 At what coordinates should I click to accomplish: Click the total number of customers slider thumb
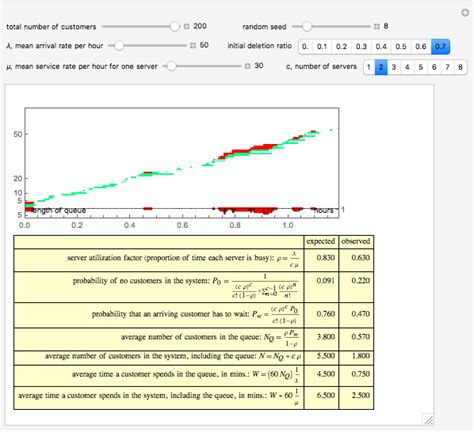pos(174,26)
